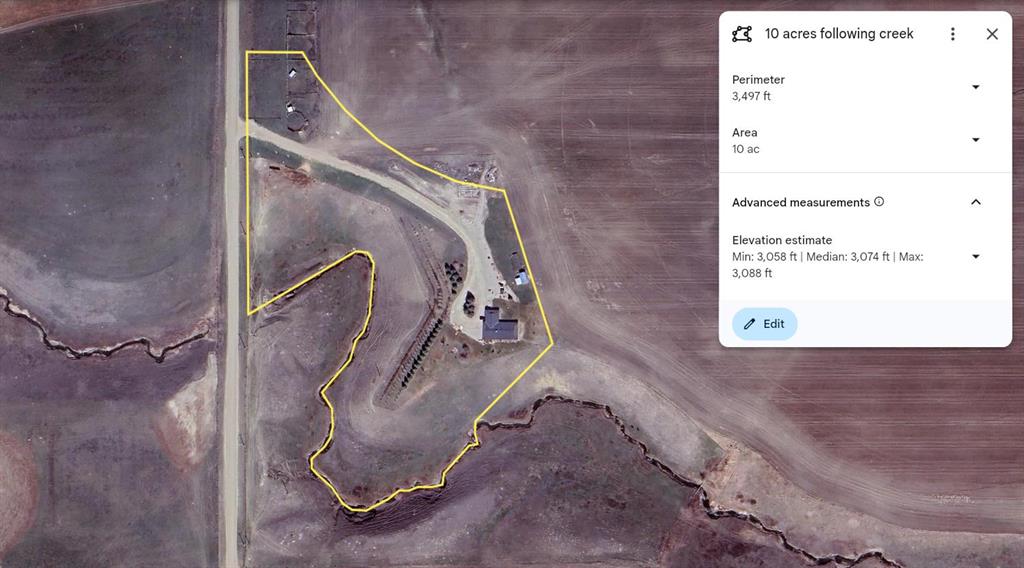The width and height of the screenshot is (1024, 568).
Task: Click the vertical gravel road on the map
Action: click(232, 284)
